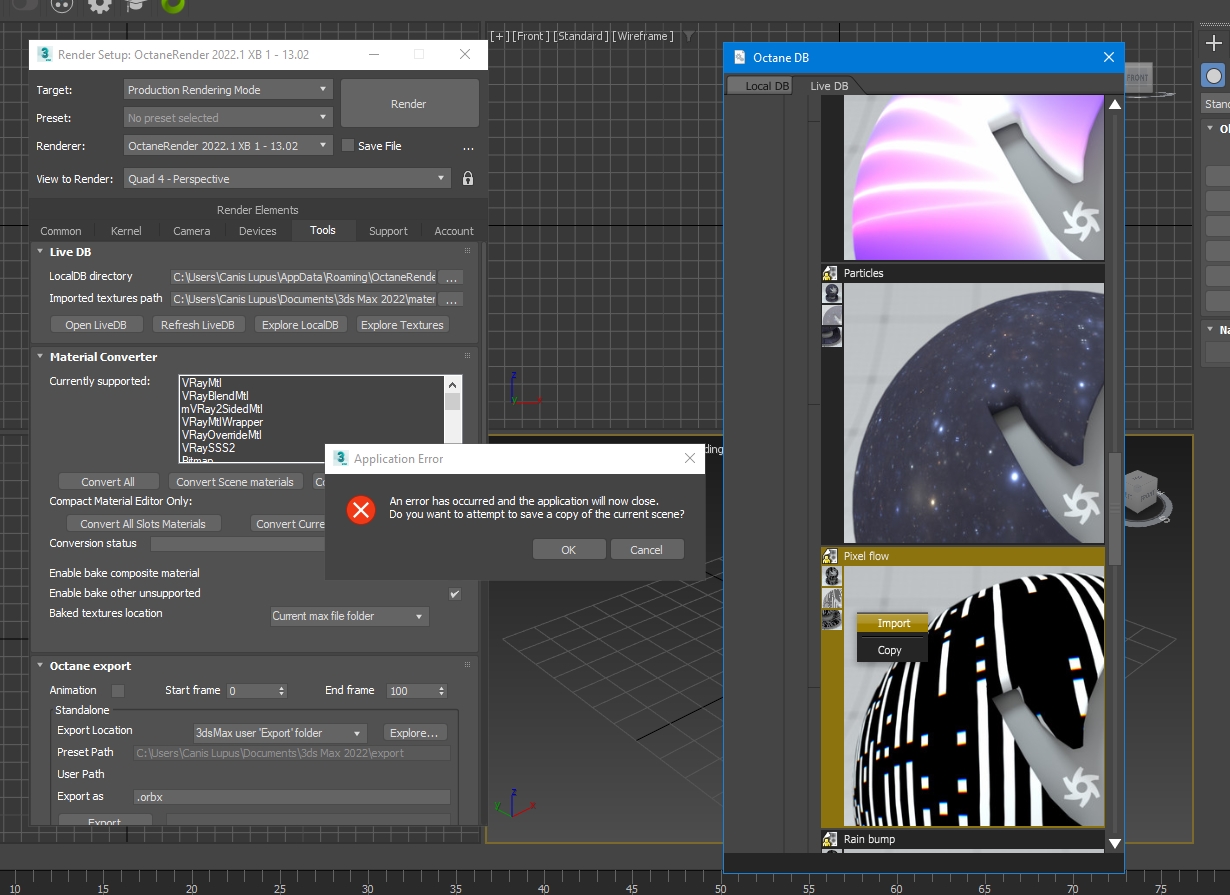
Task: Open the Export Location dropdown
Action: 281,733
